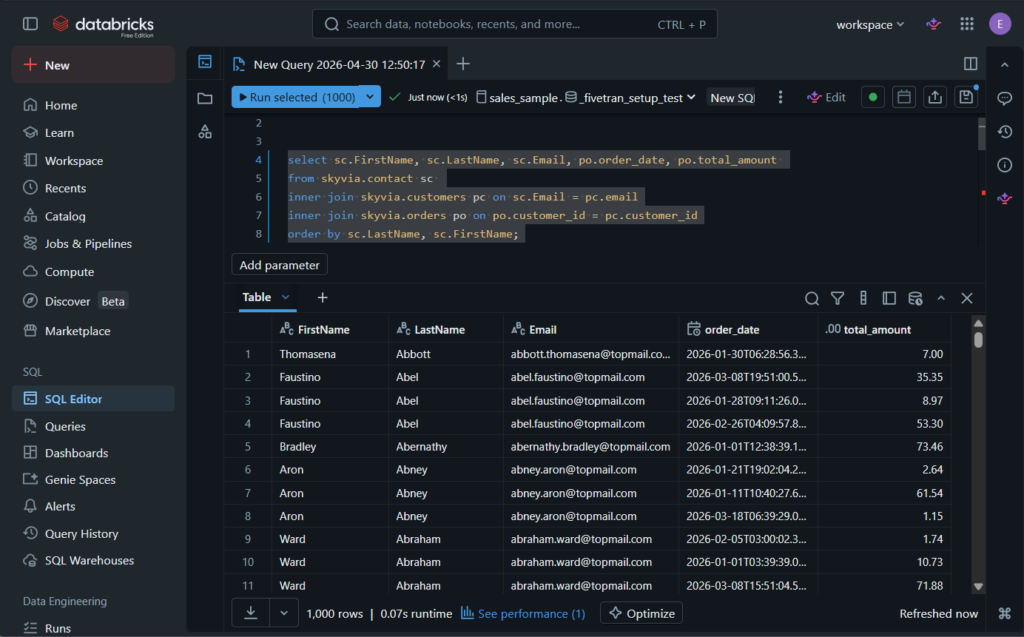Add a new query tab
Image resolution: width=1024 pixels, height=637 pixels.
pyautogui.click(x=463, y=63)
